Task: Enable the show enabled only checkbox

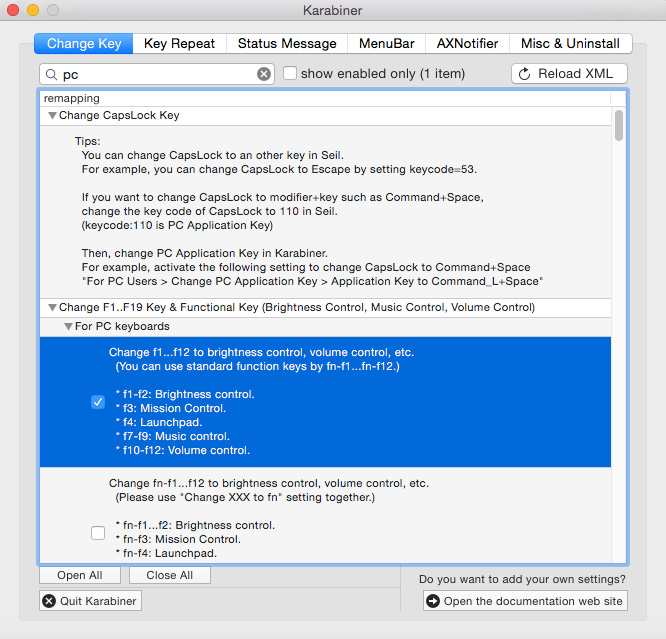Action: (290, 73)
